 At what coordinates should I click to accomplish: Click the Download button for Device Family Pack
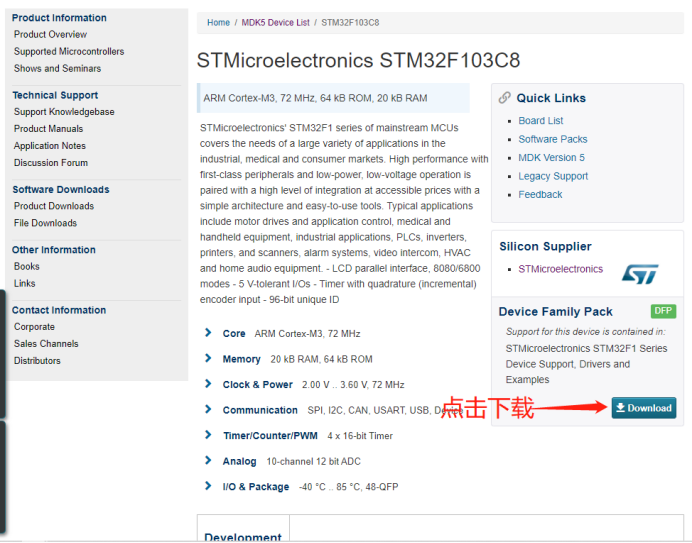click(x=643, y=408)
